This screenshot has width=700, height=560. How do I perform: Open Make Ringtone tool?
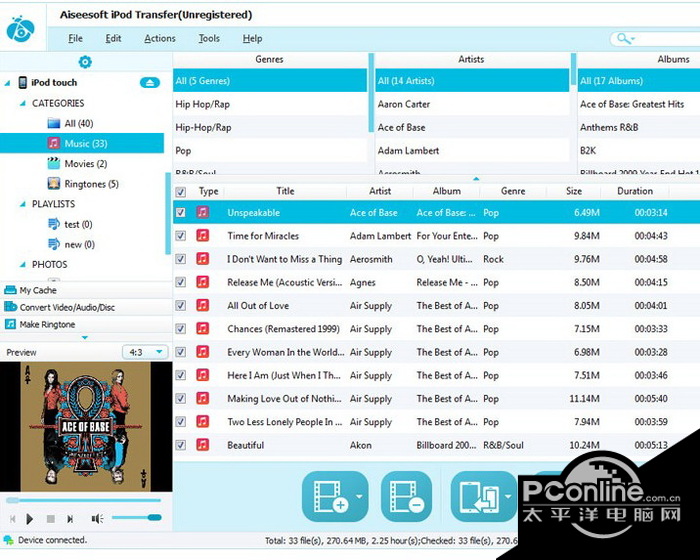coord(86,324)
